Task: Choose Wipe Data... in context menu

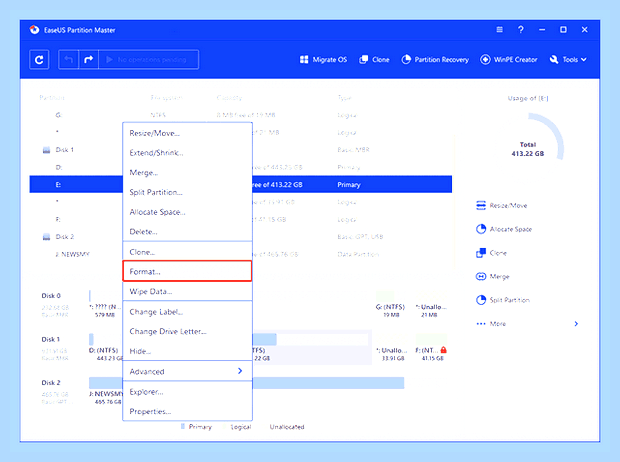Action: (x=187, y=292)
